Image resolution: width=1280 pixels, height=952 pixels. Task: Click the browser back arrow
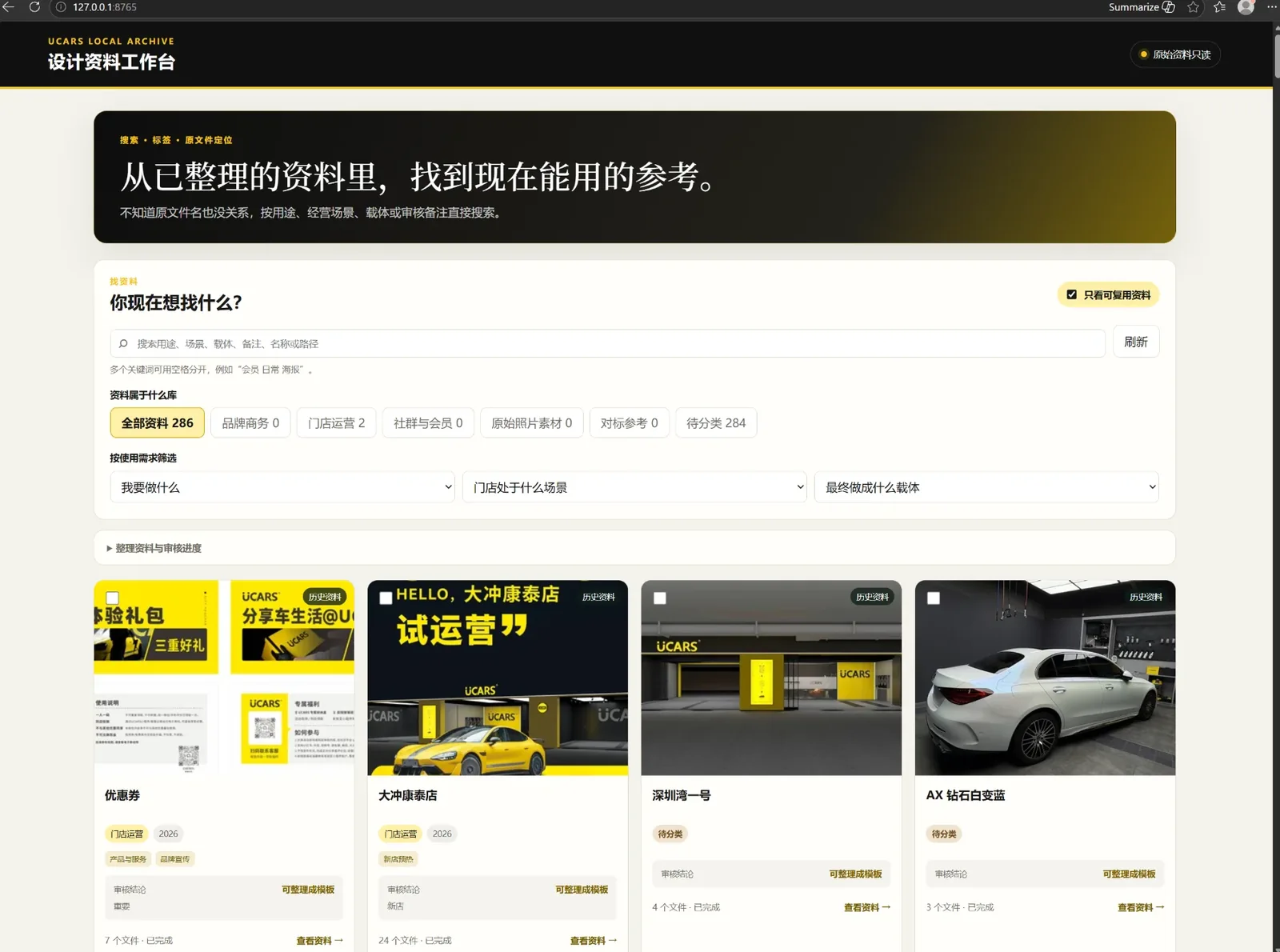point(8,7)
